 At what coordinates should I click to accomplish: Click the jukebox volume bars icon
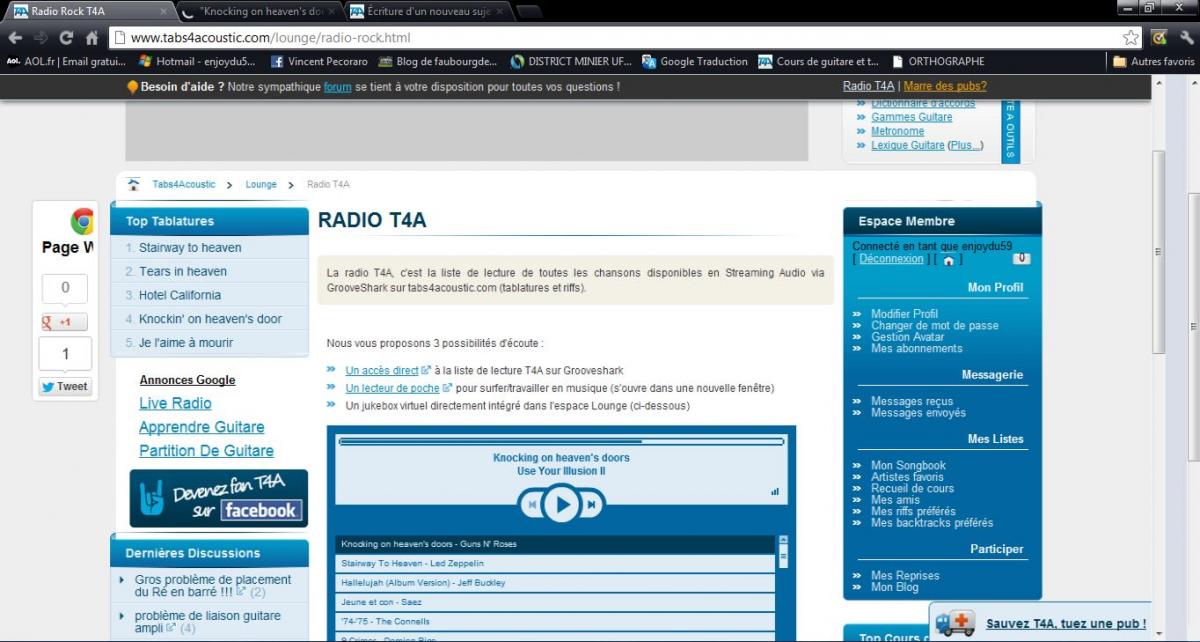774,491
